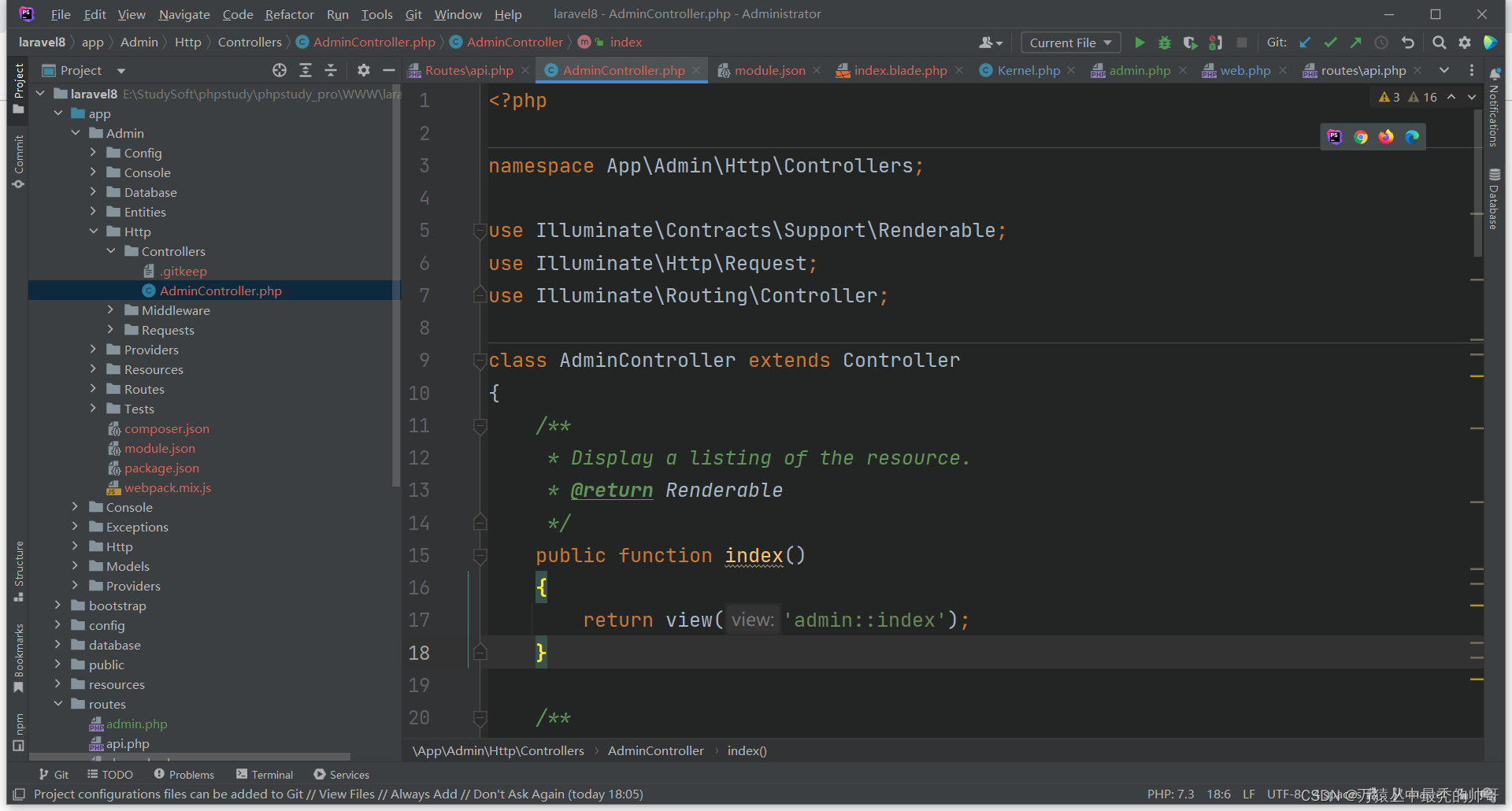Show Git history clock icon
The width and height of the screenshot is (1512, 811).
point(1381,43)
